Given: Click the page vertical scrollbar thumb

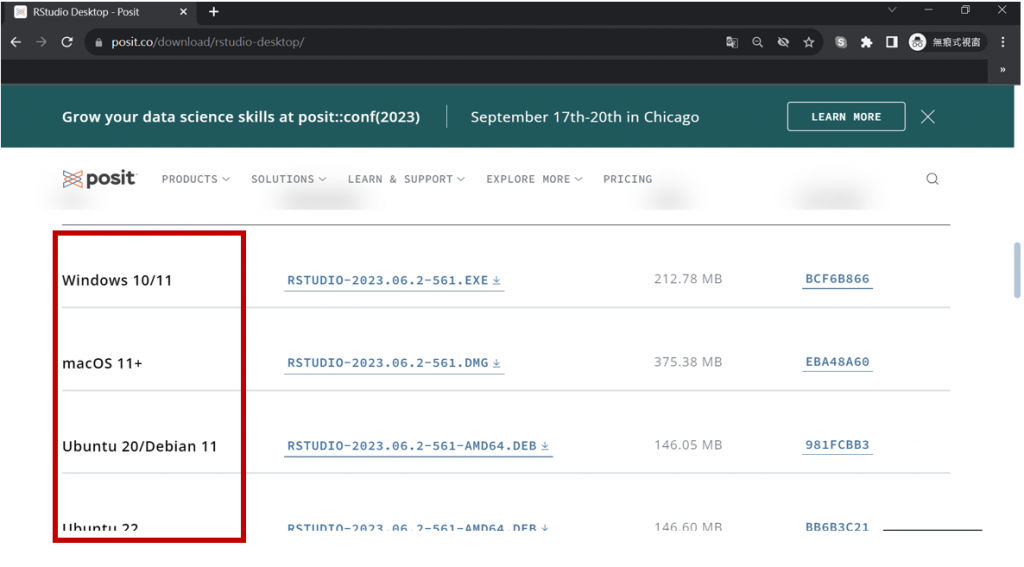Looking at the screenshot, I should [x=1017, y=270].
